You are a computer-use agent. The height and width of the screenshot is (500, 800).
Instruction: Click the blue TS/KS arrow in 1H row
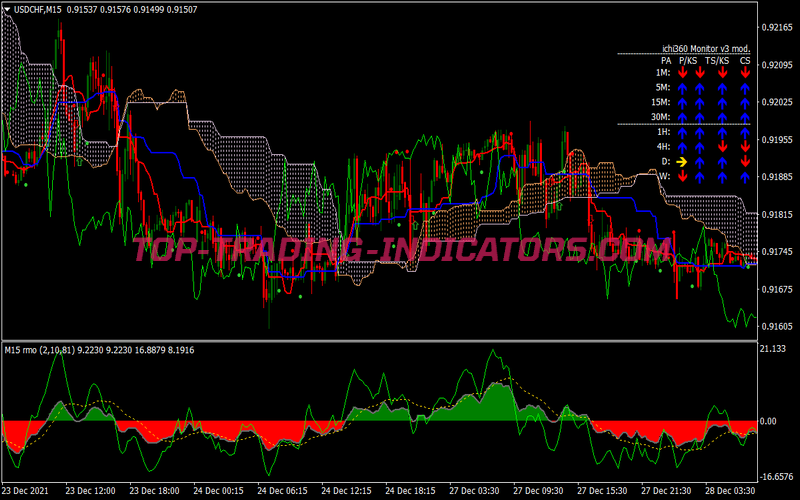(x=722, y=133)
